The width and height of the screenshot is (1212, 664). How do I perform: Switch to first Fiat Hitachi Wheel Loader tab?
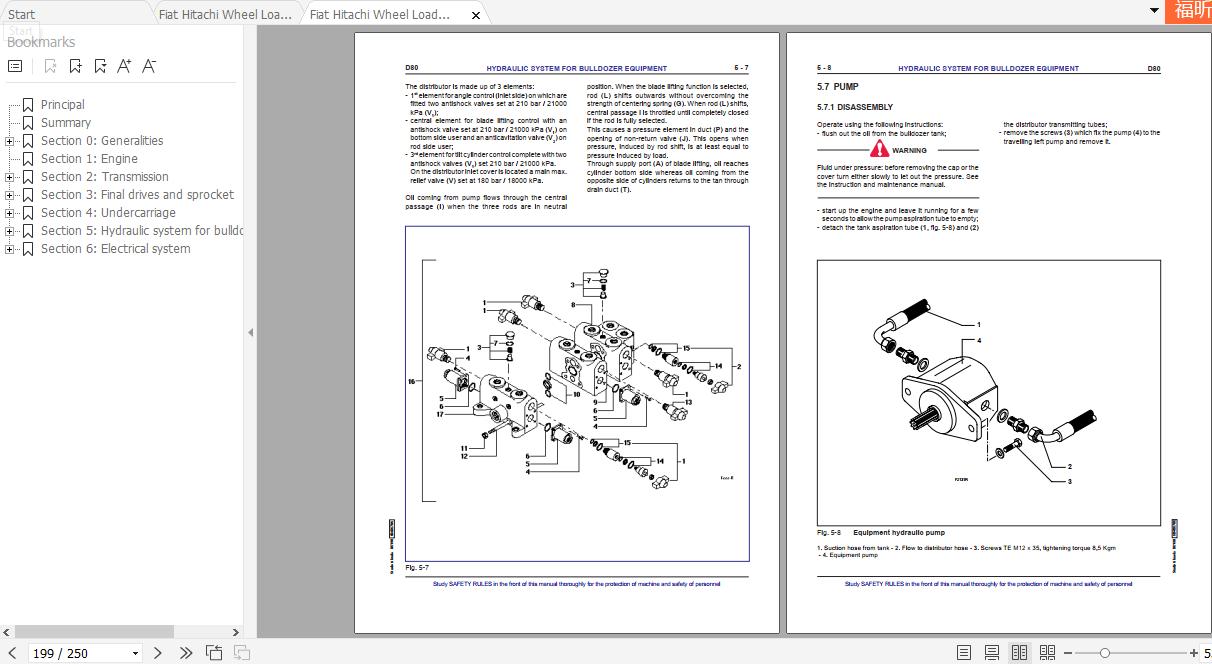(x=225, y=14)
